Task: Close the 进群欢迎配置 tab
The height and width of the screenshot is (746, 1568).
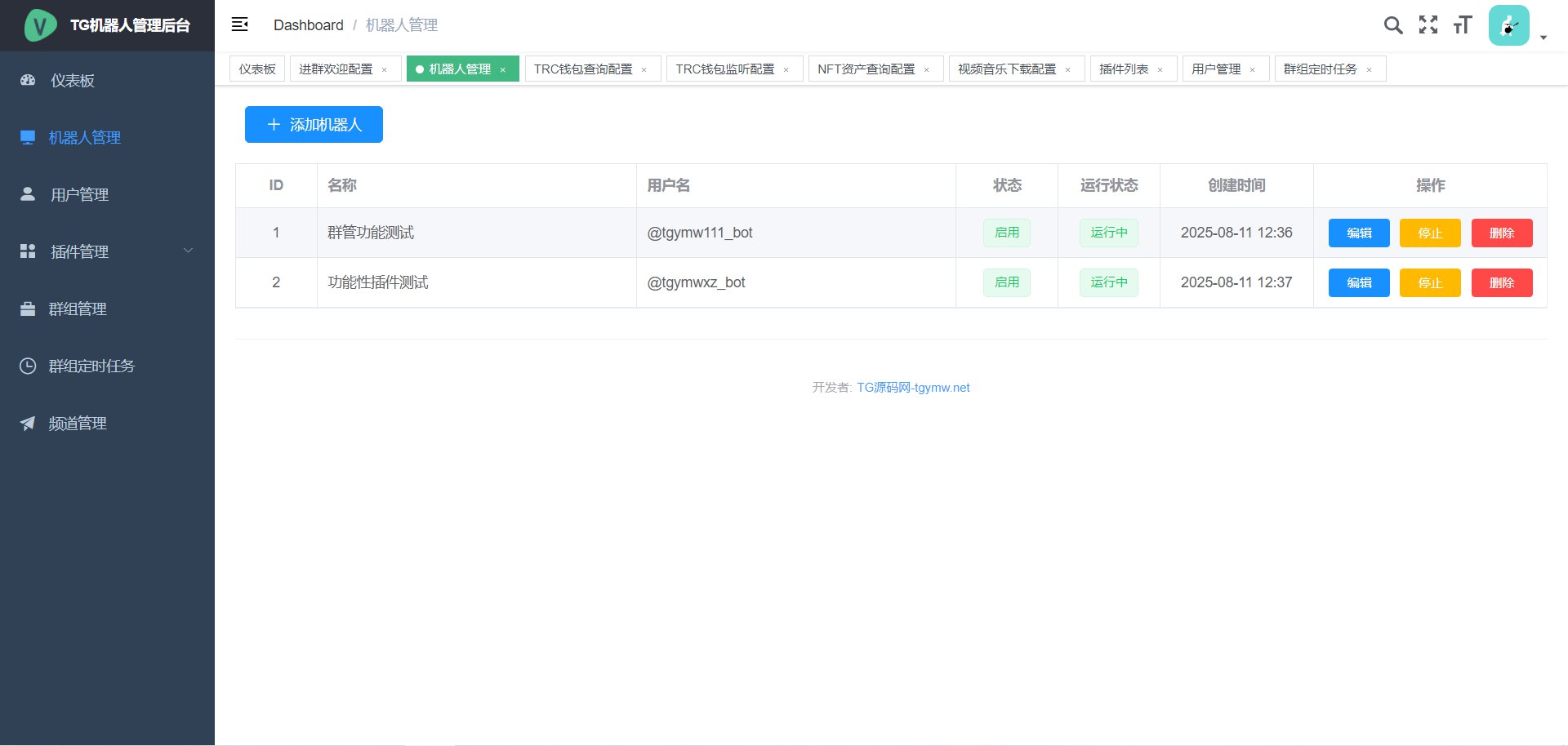Action: (385, 70)
